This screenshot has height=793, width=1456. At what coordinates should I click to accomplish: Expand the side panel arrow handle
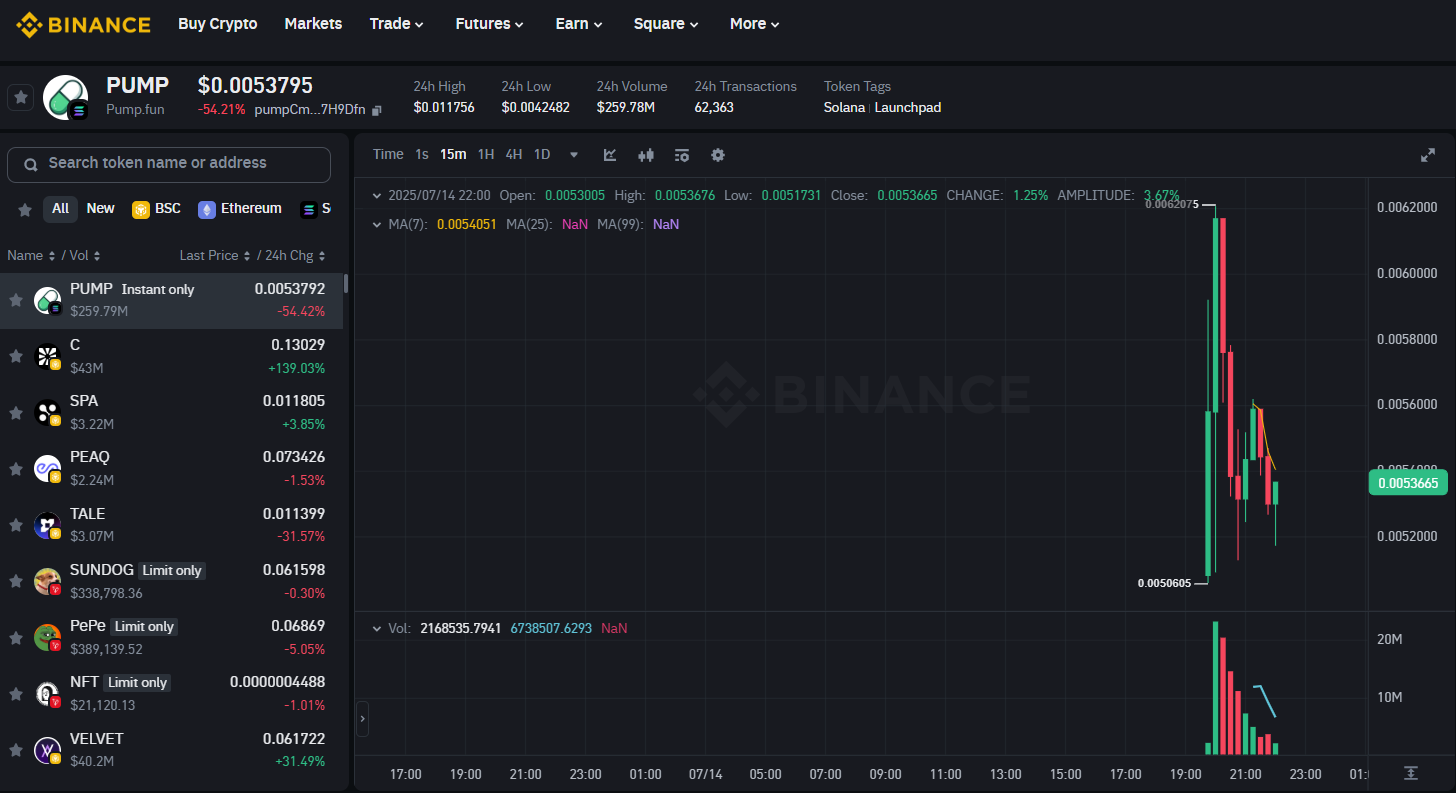(362, 719)
